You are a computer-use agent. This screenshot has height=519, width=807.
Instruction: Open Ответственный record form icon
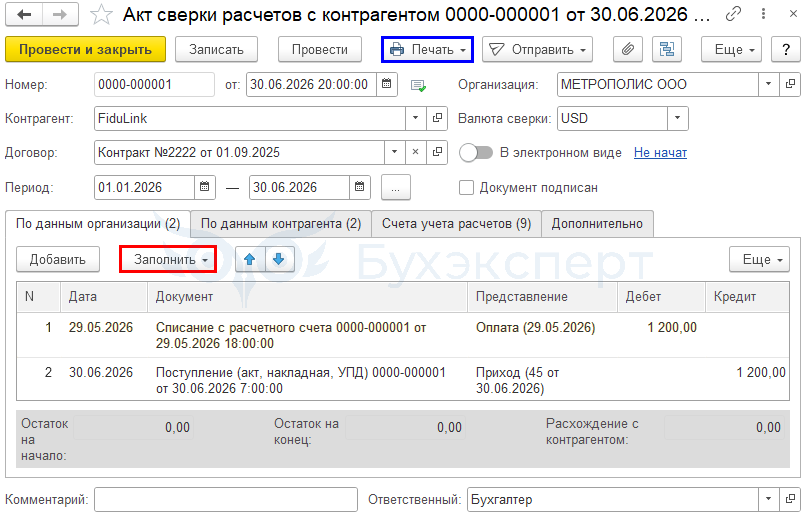(x=790, y=499)
